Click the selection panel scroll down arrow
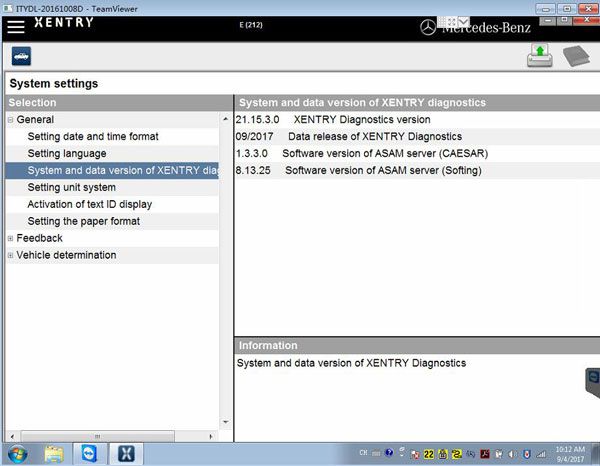 click(x=225, y=422)
